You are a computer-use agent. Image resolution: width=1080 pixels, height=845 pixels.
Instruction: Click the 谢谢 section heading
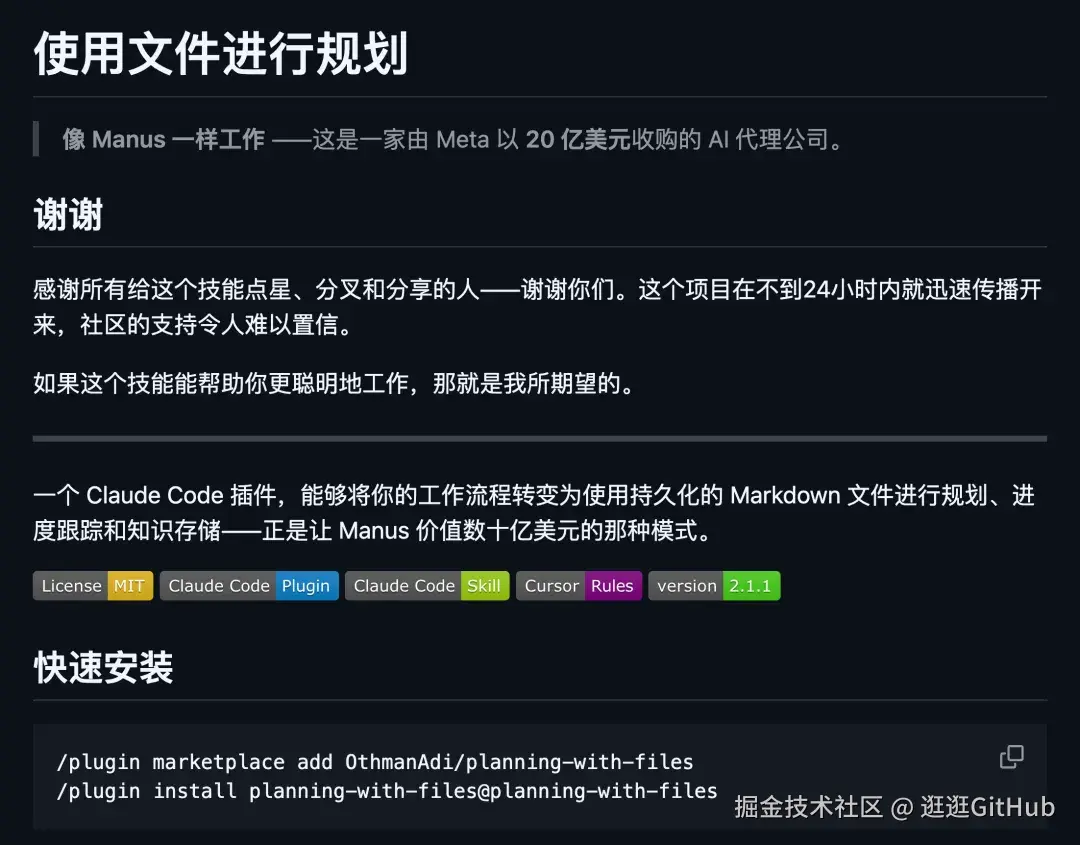pos(67,213)
